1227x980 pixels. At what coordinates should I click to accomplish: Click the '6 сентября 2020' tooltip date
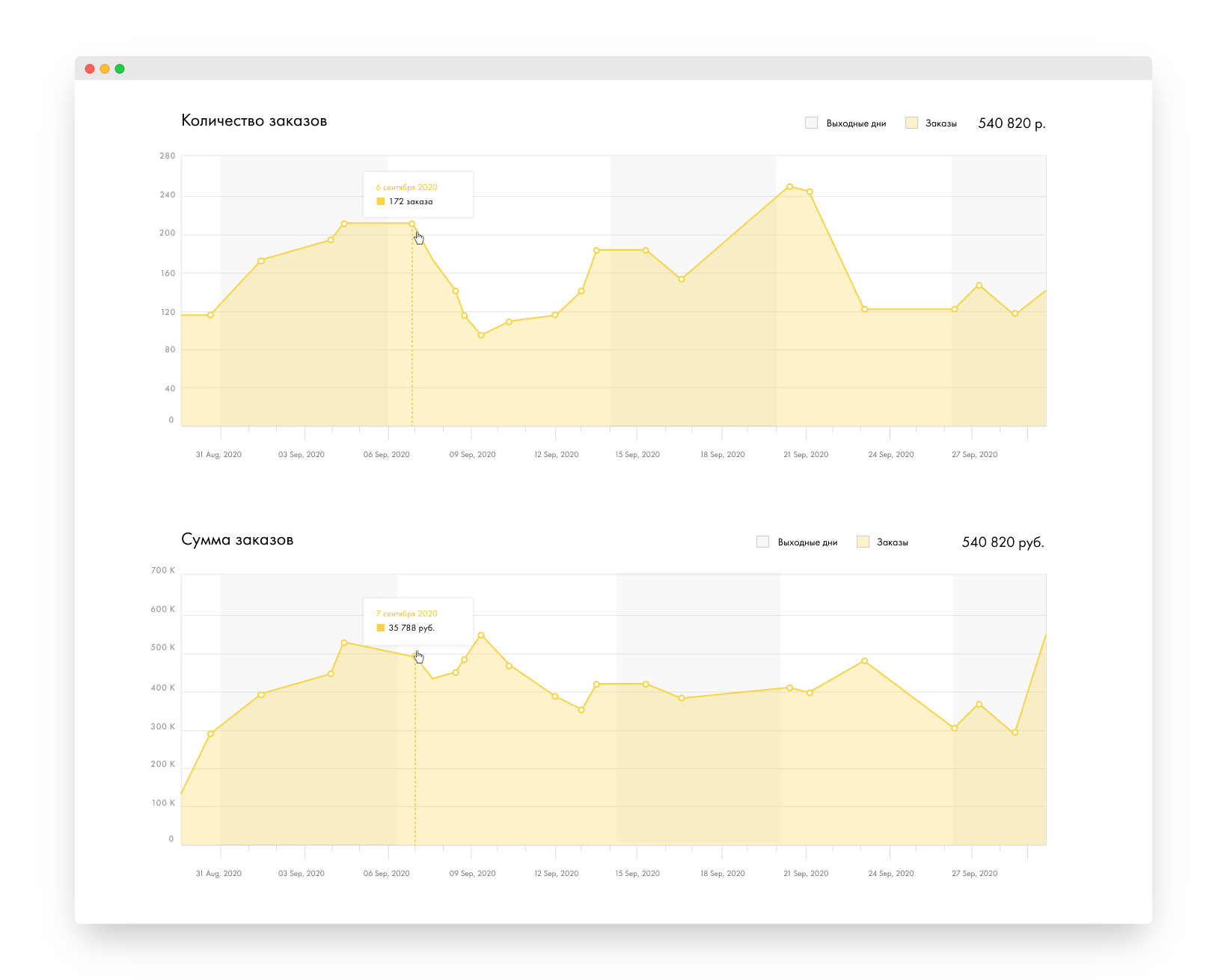coord(406,187)
